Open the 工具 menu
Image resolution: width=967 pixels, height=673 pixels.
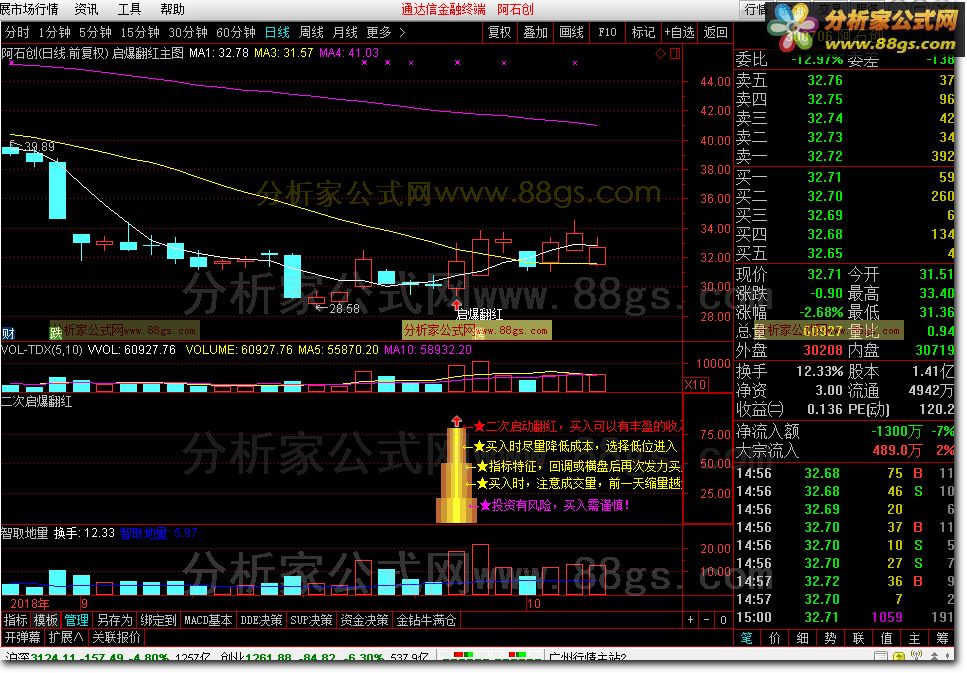click(130, 9)
